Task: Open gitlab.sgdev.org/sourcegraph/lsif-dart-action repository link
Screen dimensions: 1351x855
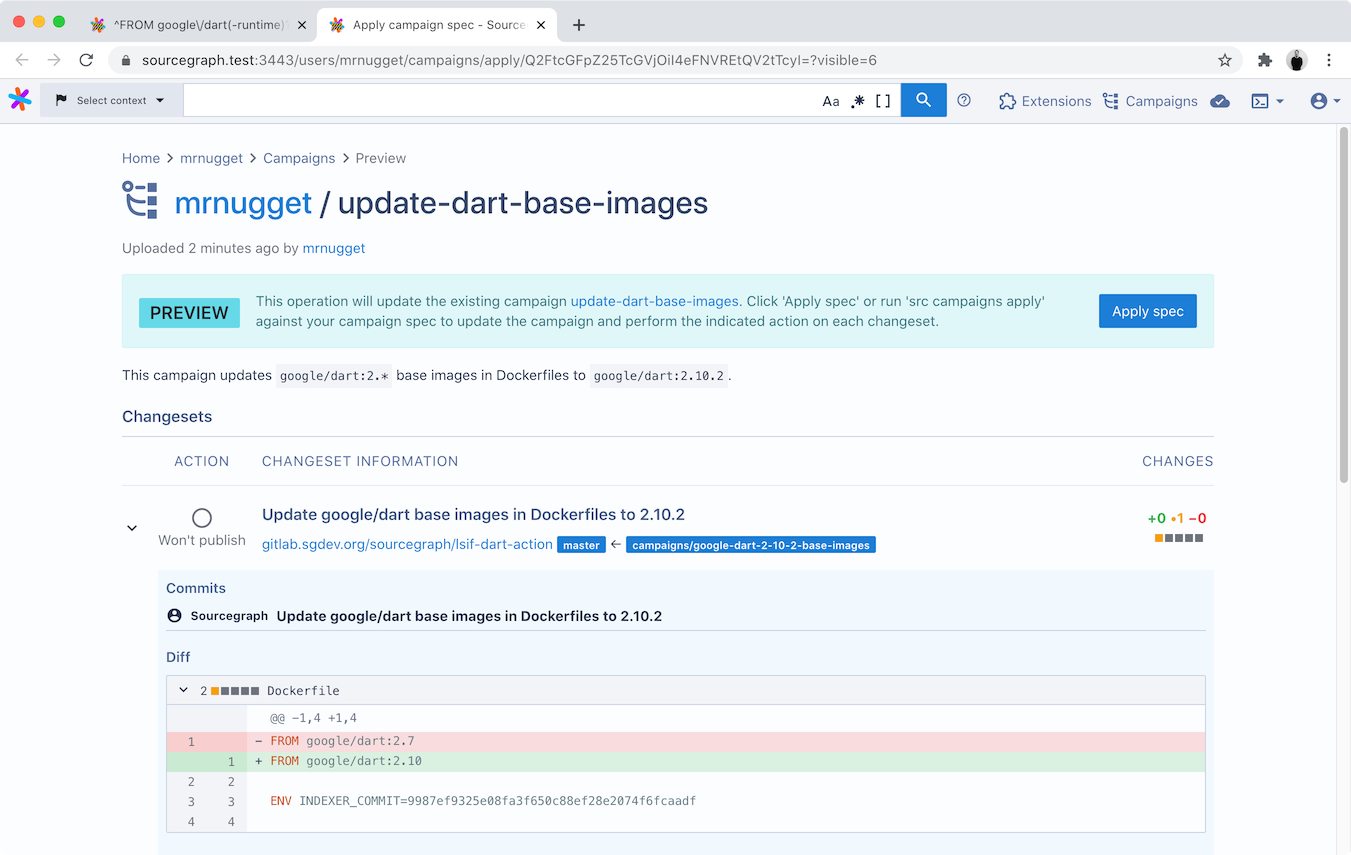Action: coord(407,544)
